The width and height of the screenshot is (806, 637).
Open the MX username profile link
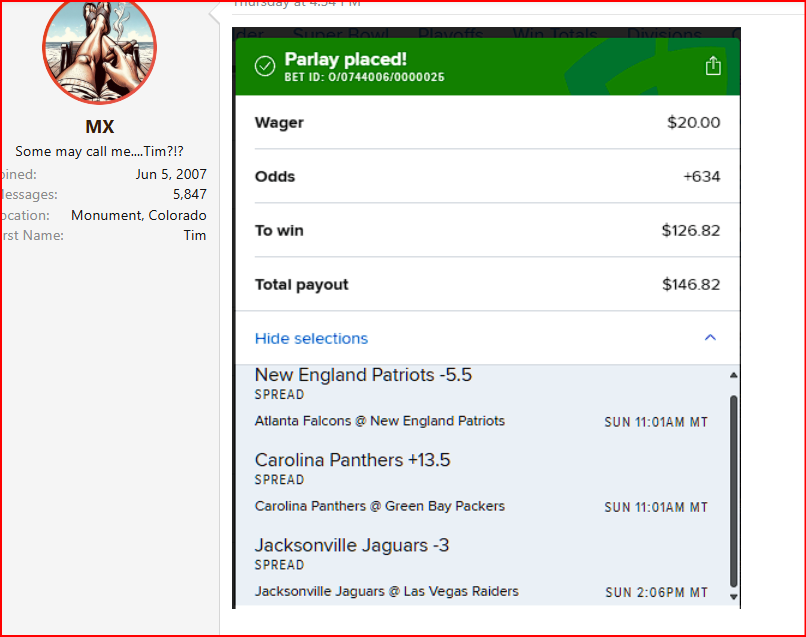click(x=100, y=127)
